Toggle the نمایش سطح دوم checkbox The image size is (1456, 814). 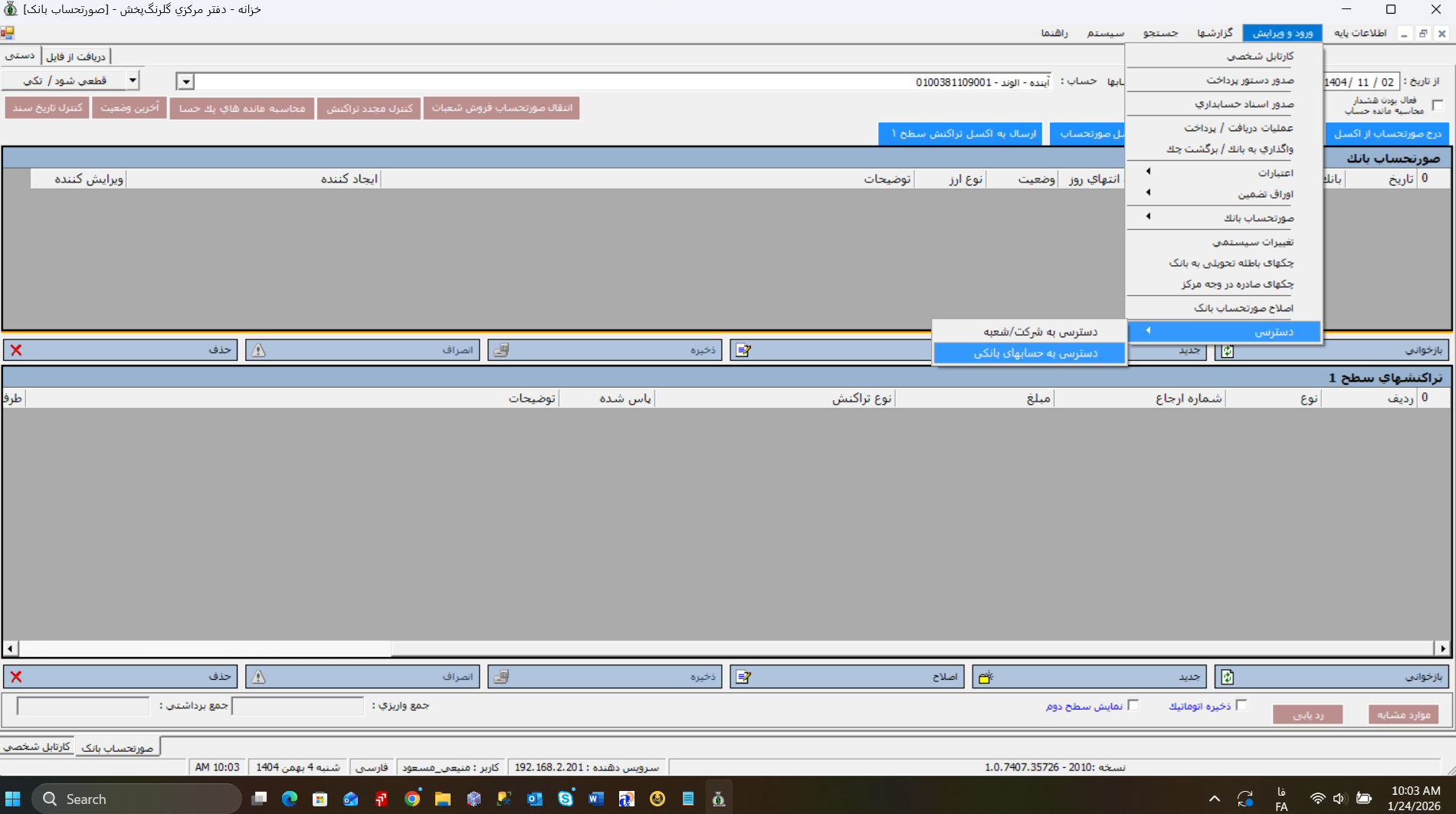(x=1133, y=705)
